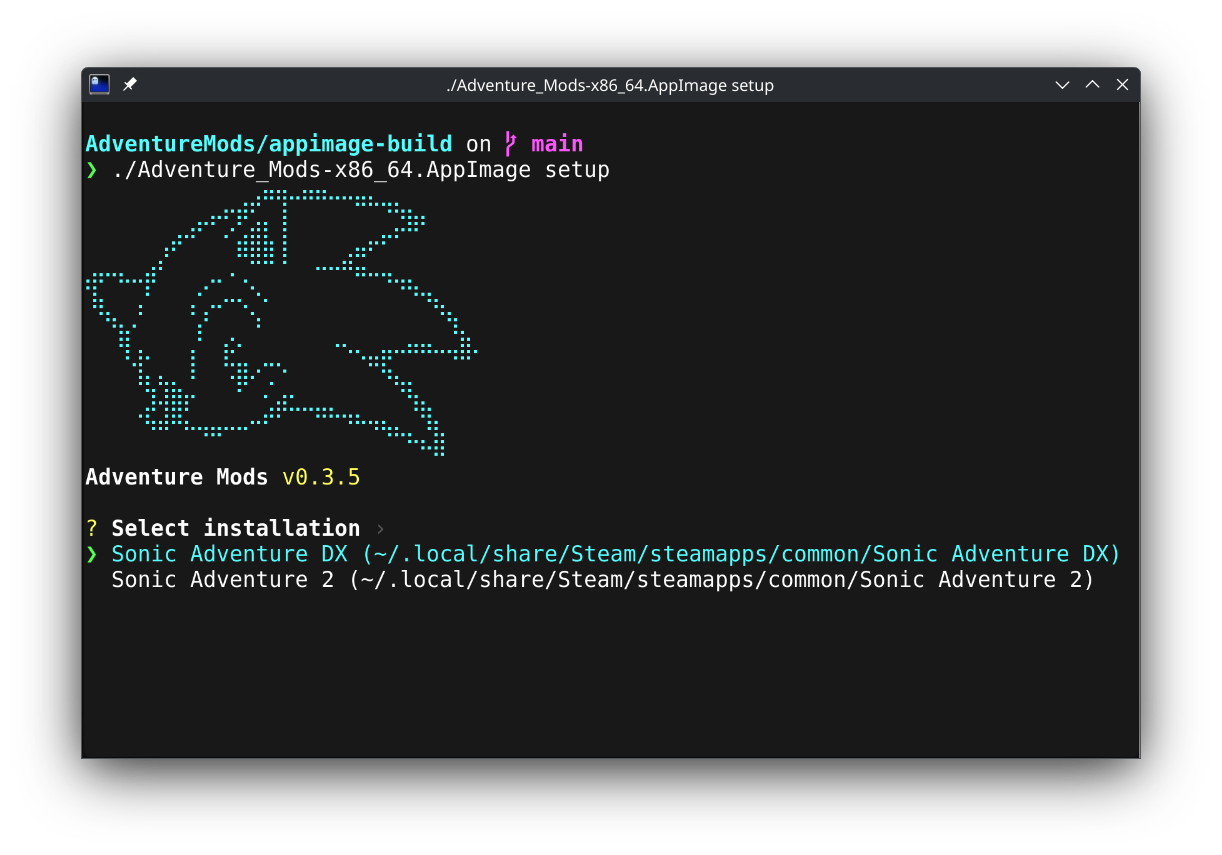Screen dimensions: 1222x855
Task: Click the window title bar text
Action: point(610,85)
